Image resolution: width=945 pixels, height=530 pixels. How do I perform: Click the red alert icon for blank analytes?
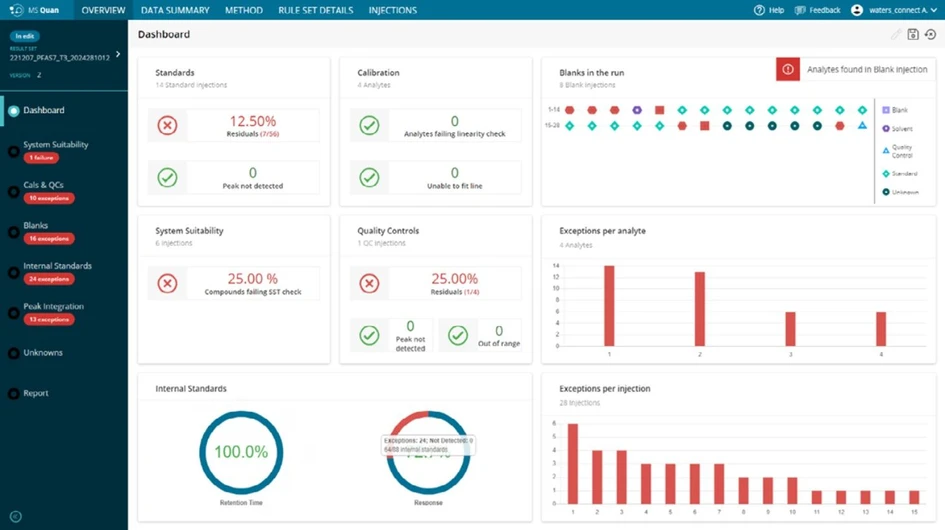pyautogui.click(x=788, y=69)
